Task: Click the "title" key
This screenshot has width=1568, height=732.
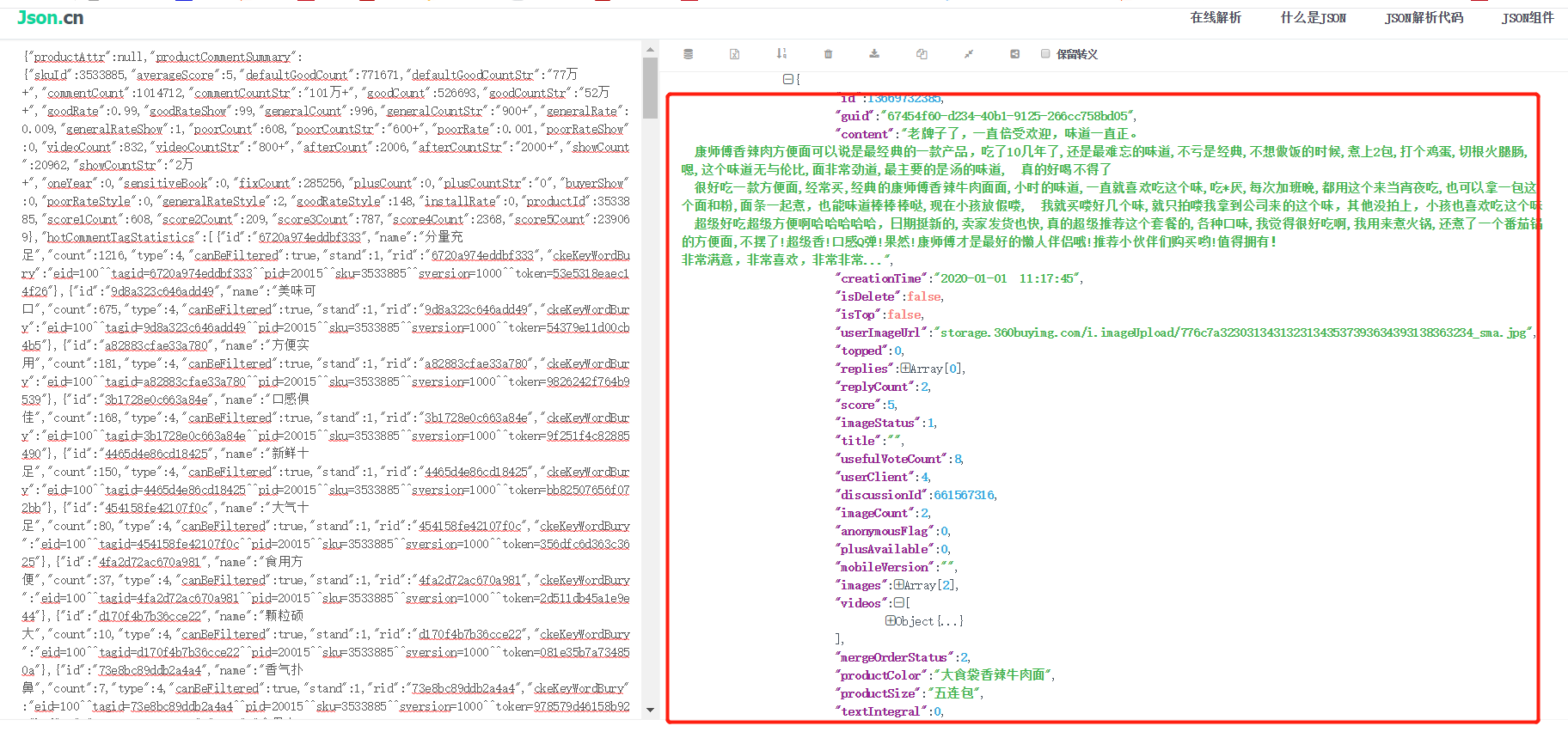Action: point(858,441)
